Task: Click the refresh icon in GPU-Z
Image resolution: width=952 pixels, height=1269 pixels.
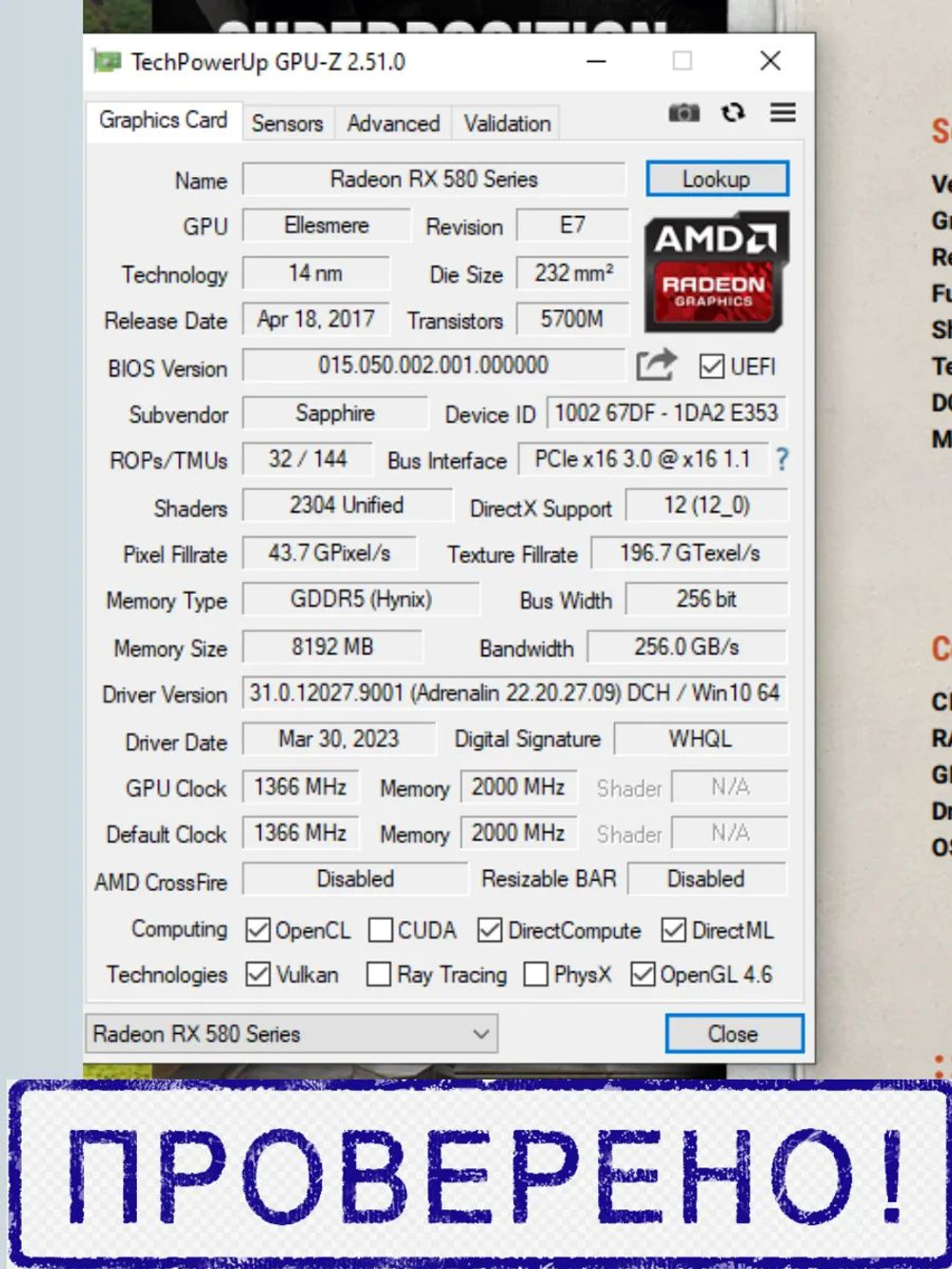Action: (x=733, y=113)
